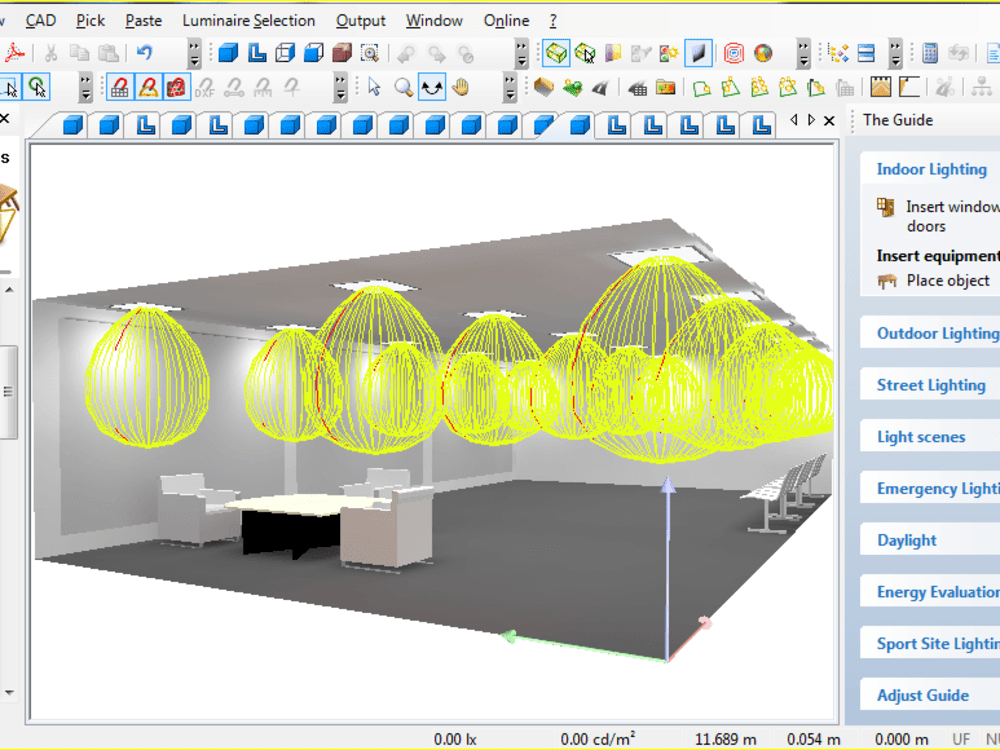Click the street scene road icon
The height and width of the screenshot is (750, 1000).
[600, 87]
